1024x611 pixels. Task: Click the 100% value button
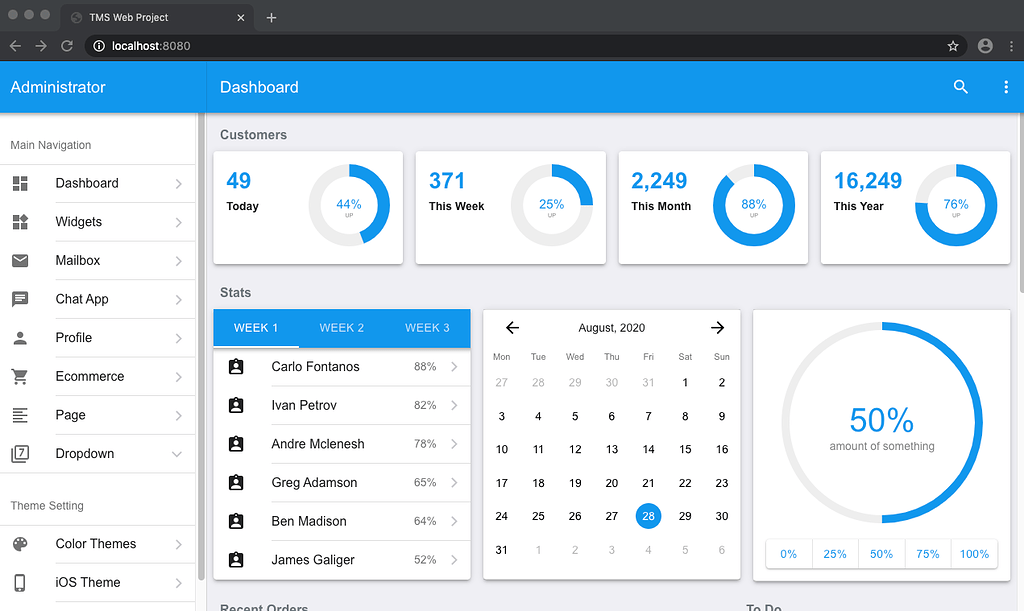coord(973,553)
